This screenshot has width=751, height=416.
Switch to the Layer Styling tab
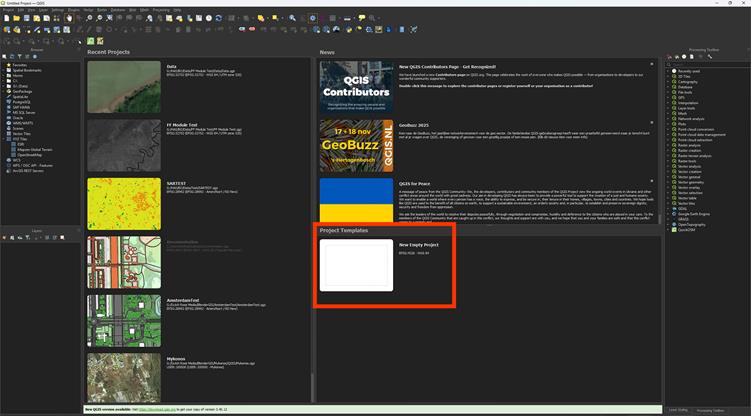click(676, 410)
